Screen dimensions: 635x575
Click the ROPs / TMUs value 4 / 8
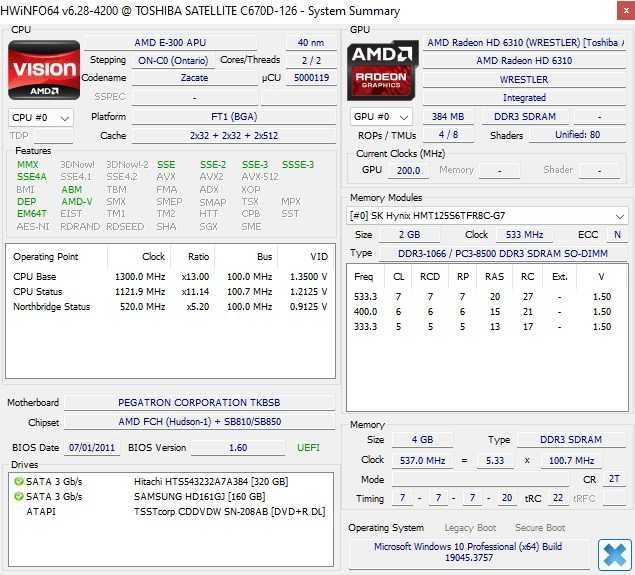tap(448, 135)
